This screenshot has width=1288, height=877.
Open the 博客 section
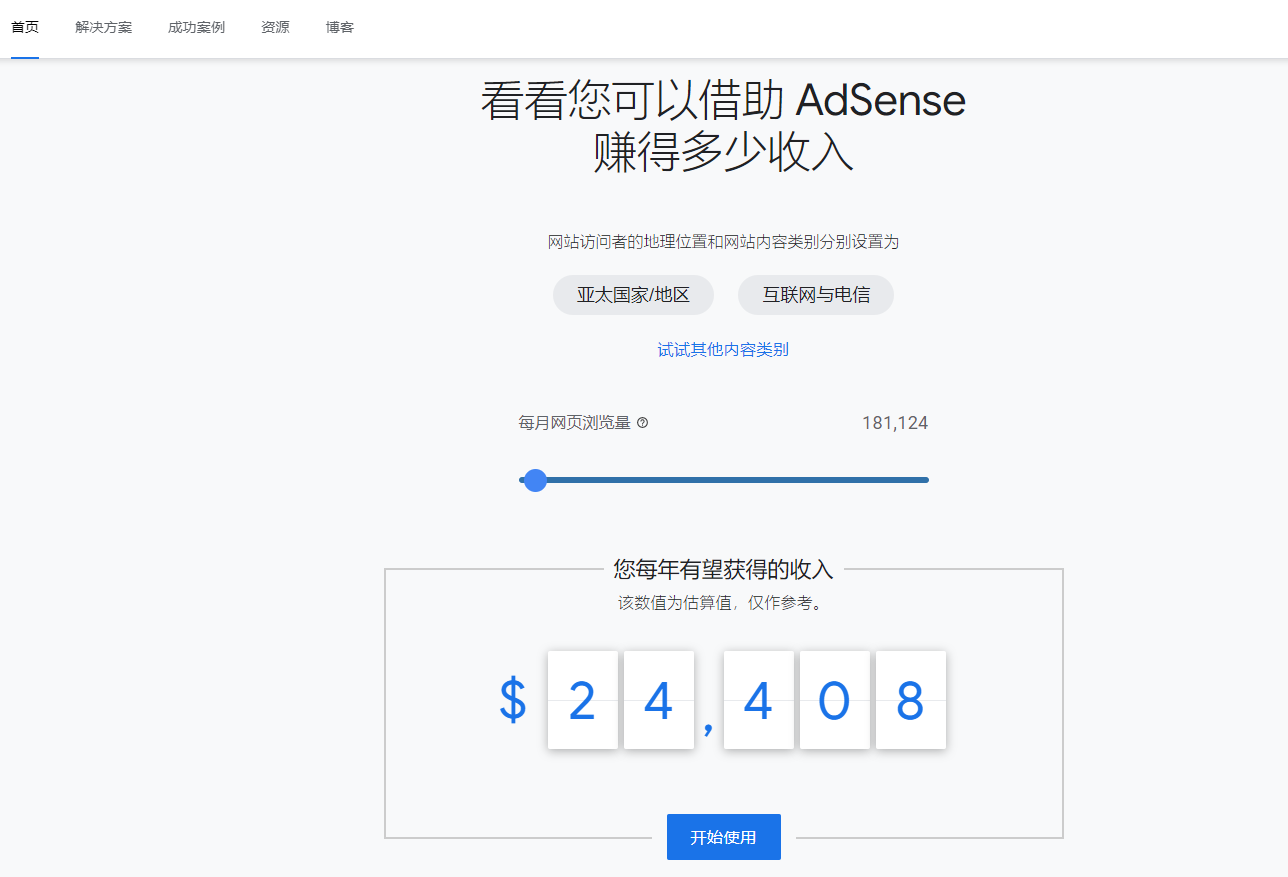[x=340, y=27]
